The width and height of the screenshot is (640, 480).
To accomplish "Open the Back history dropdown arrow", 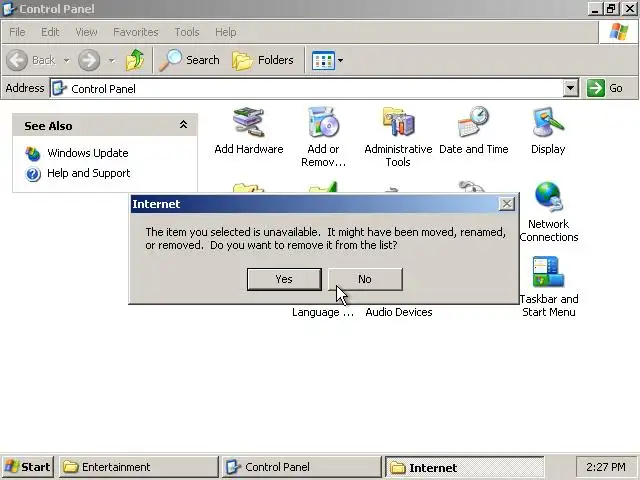I will pyautogui.click(x=66, y=61).
